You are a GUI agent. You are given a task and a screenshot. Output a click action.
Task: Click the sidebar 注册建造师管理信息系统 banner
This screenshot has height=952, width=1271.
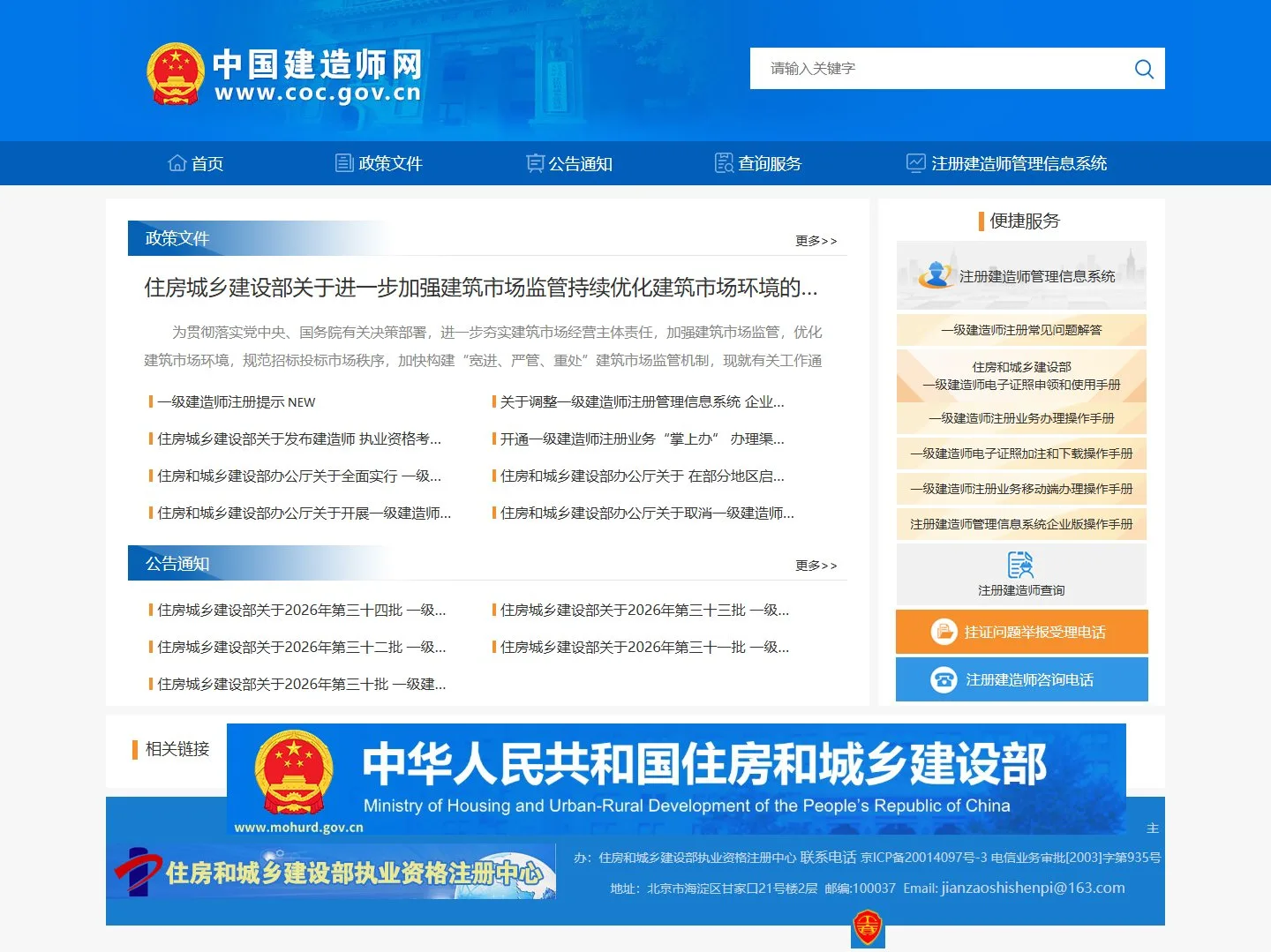1021,275
